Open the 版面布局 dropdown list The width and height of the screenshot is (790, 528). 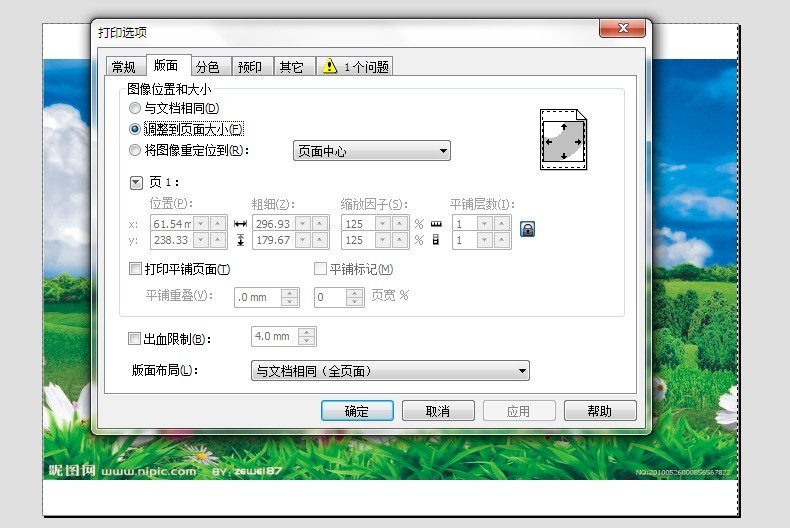390,371
